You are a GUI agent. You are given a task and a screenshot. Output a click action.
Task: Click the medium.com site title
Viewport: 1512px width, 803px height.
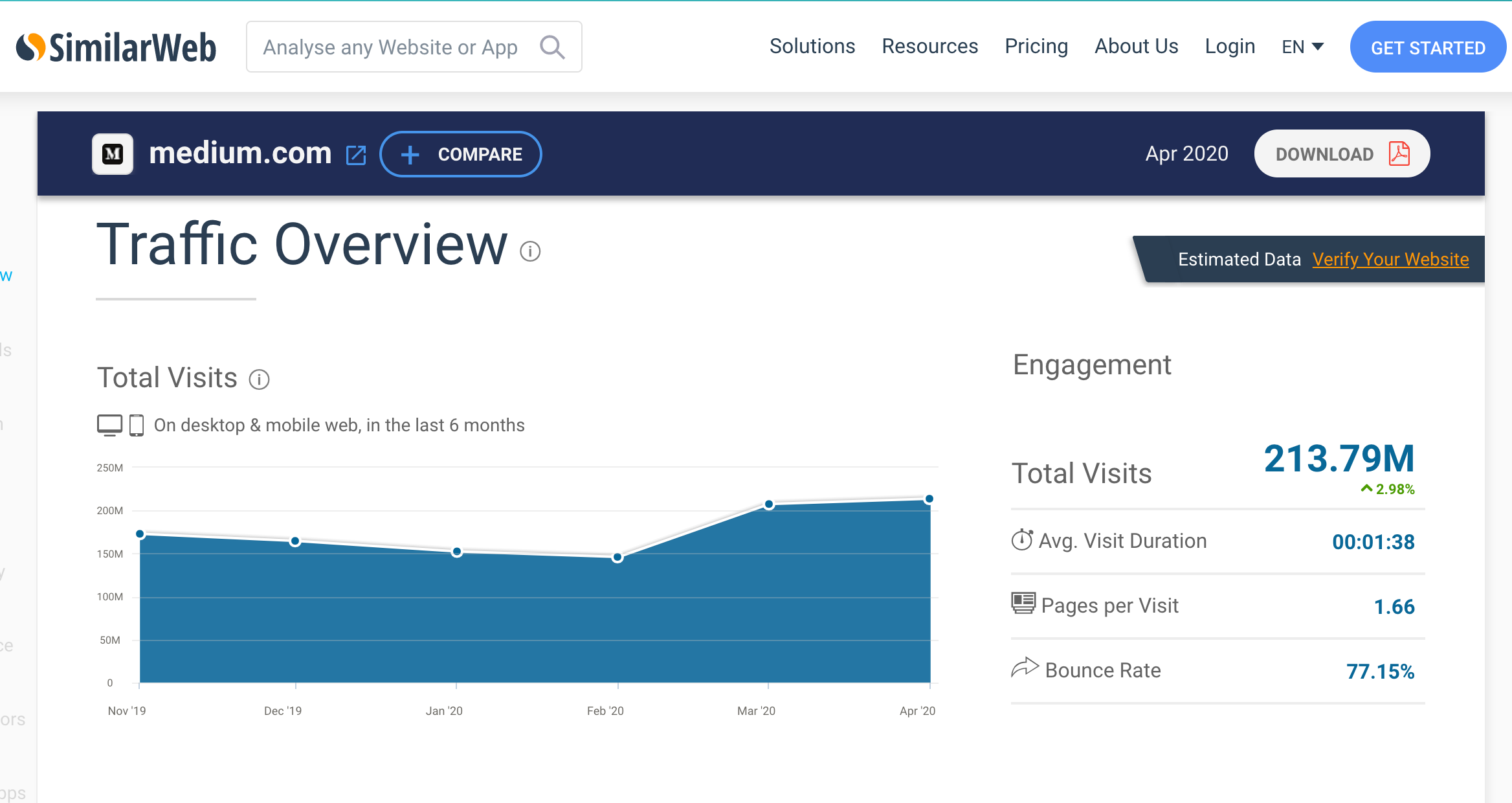(x=240, y=153)
